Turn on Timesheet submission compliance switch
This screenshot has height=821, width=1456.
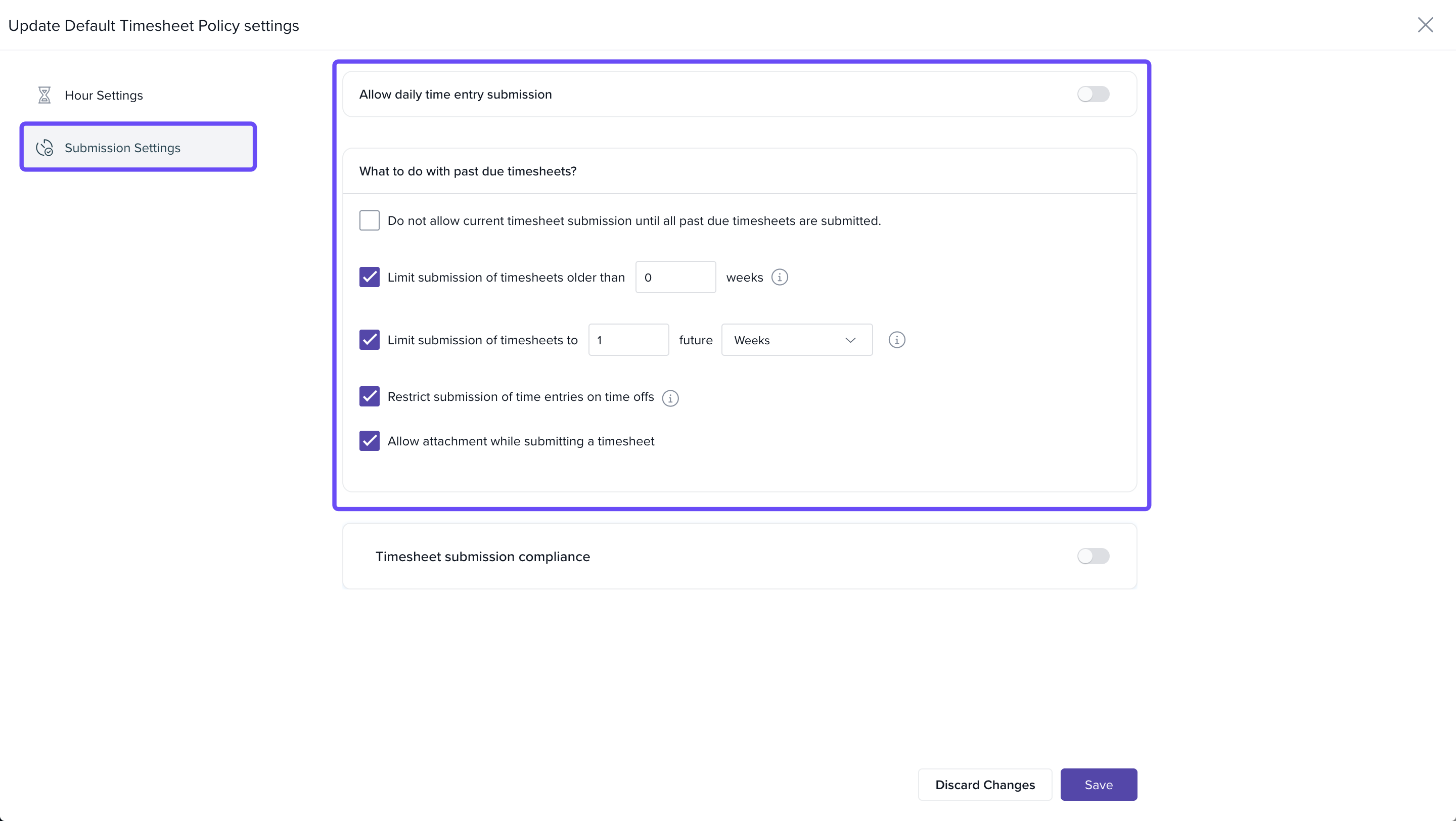click(1093, 557)
